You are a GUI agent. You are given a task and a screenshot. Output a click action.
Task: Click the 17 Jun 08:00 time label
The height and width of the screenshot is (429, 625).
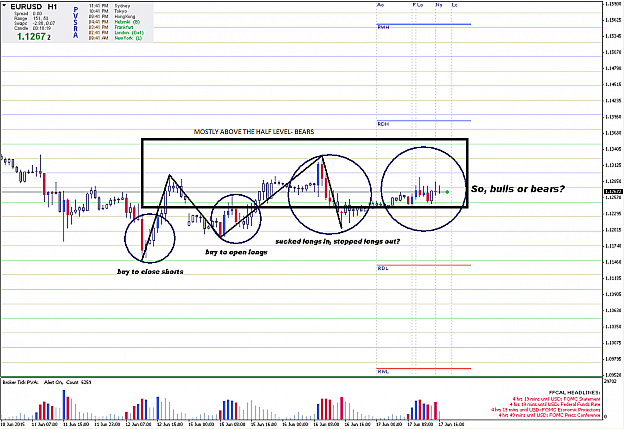pos(420,424)
